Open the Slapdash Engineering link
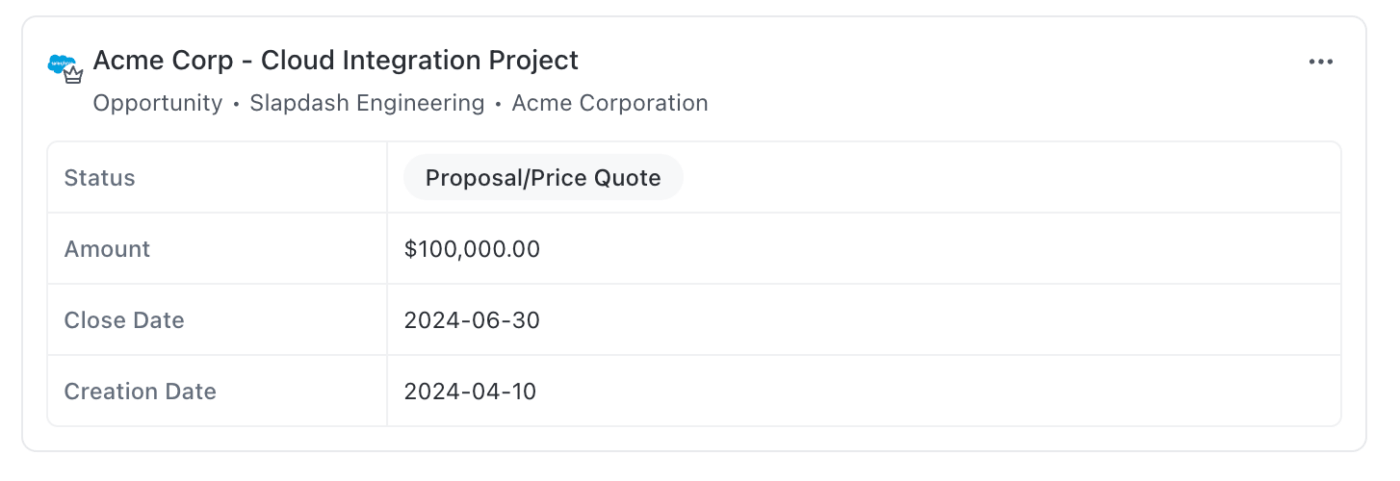The image size is (1400, 481). pos(367,103)
